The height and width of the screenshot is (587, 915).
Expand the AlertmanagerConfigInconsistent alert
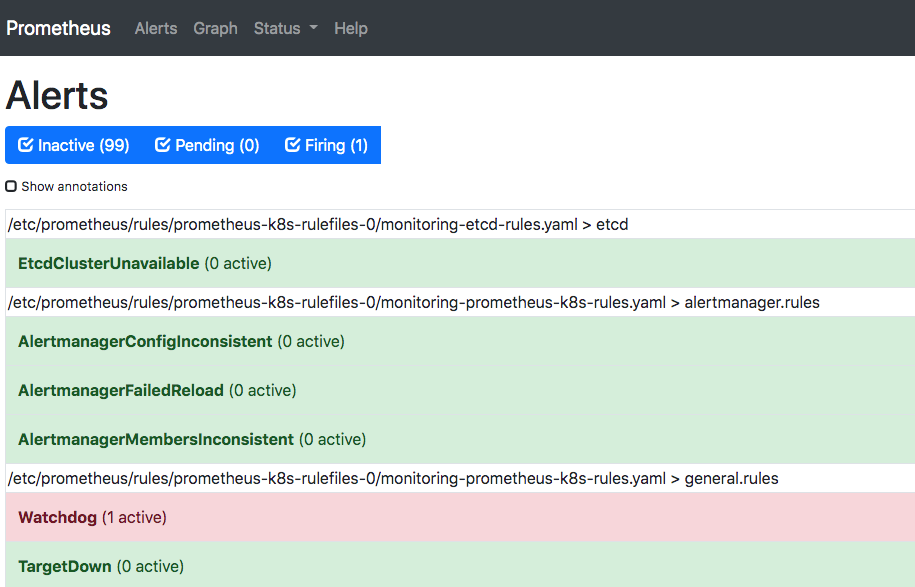pyautogui.click(x=145, y=341)
